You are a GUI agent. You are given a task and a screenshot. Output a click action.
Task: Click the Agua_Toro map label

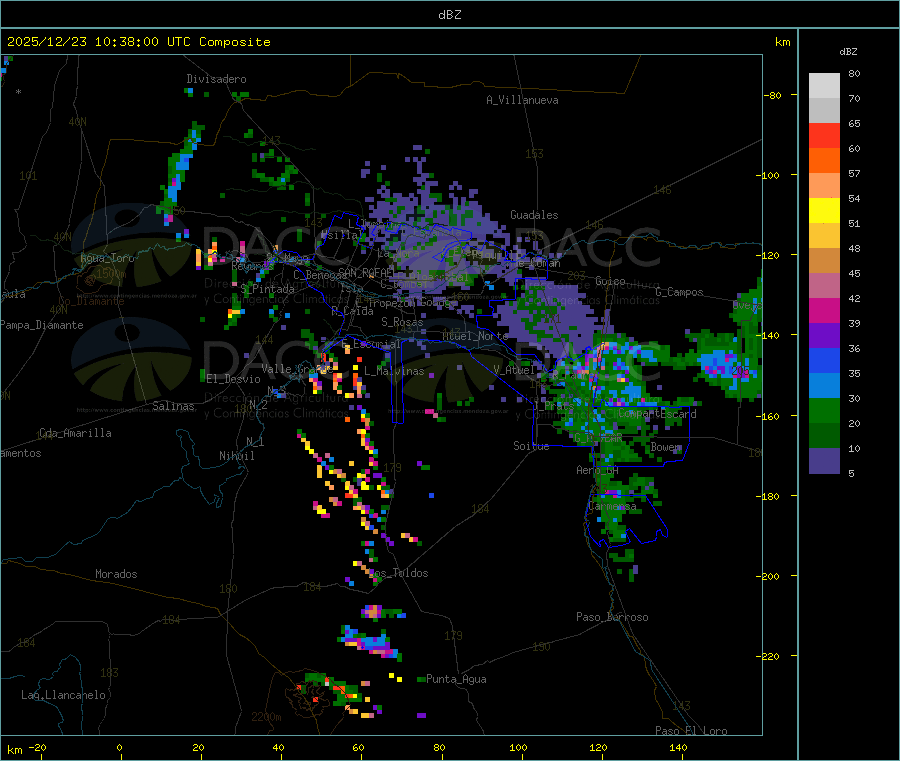[107, 258]
